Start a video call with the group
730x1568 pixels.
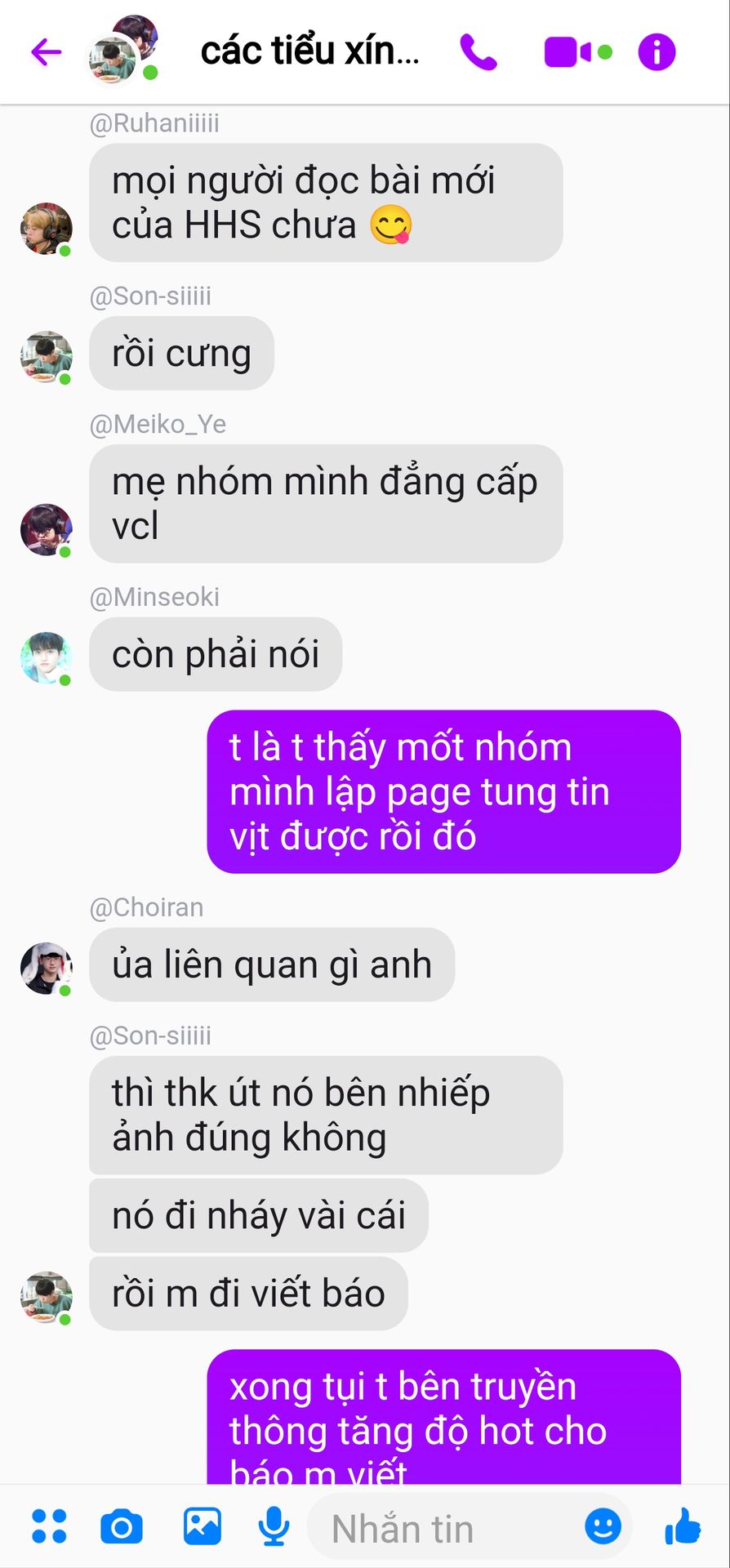(x=568, y=52)
